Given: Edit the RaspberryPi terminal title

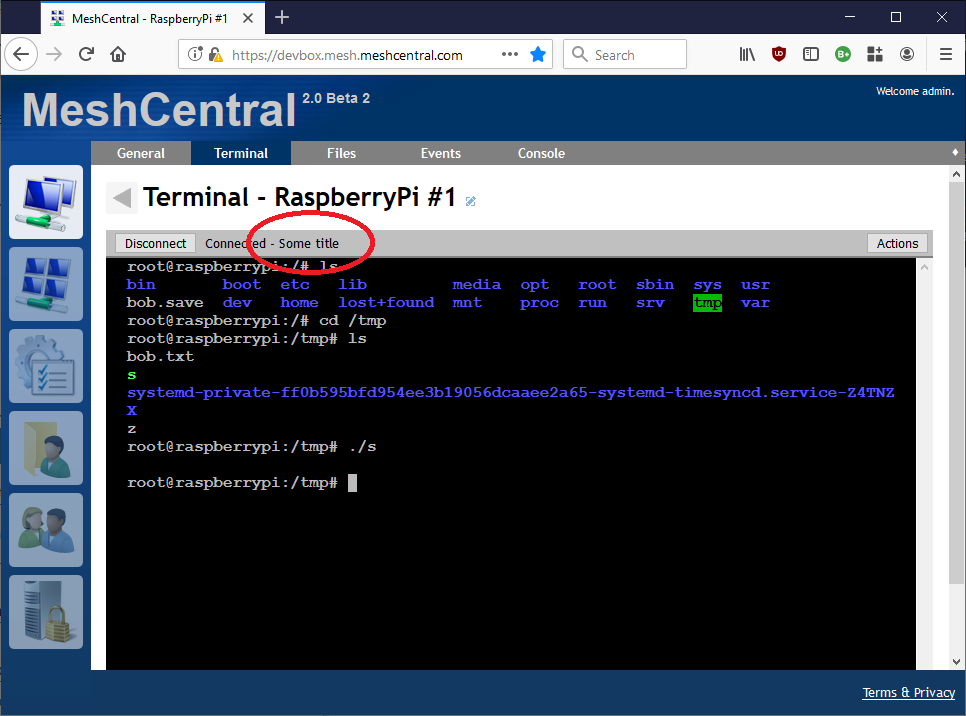Looking at the screenshot, I should click(x=470, y=201).
